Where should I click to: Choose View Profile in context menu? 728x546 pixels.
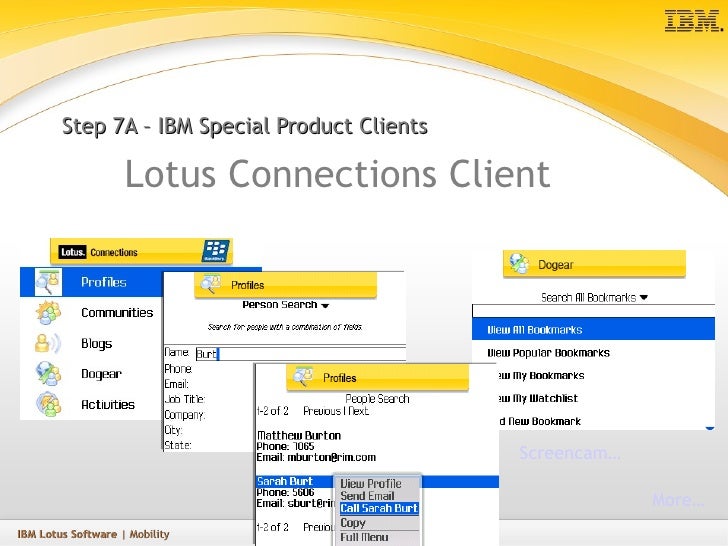pos(370,483)
